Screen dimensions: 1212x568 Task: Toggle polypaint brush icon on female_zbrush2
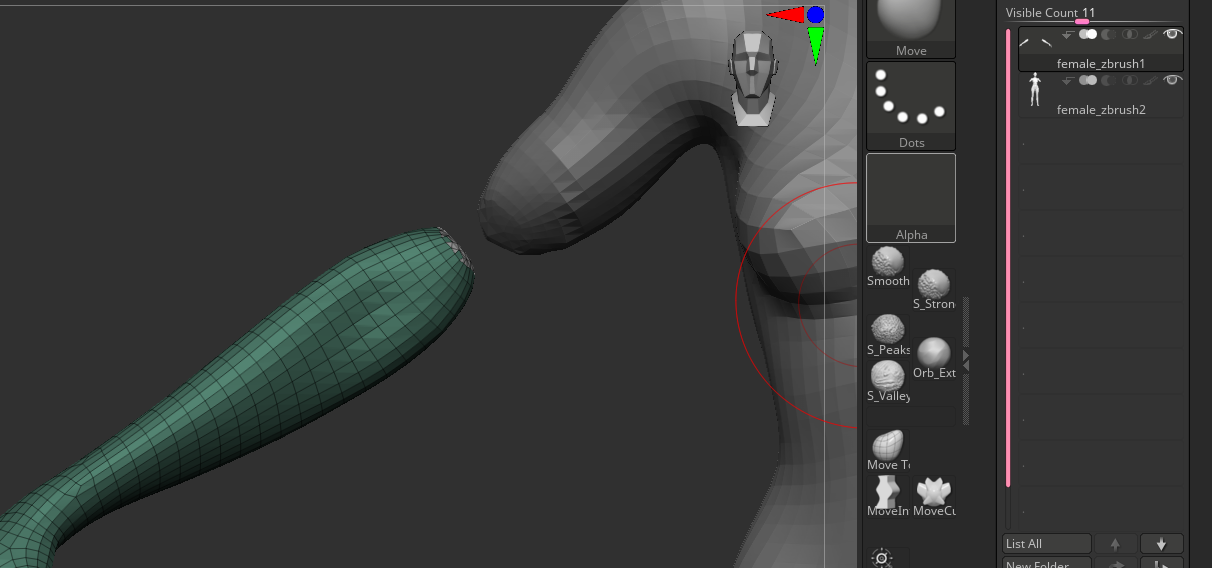1151,80
